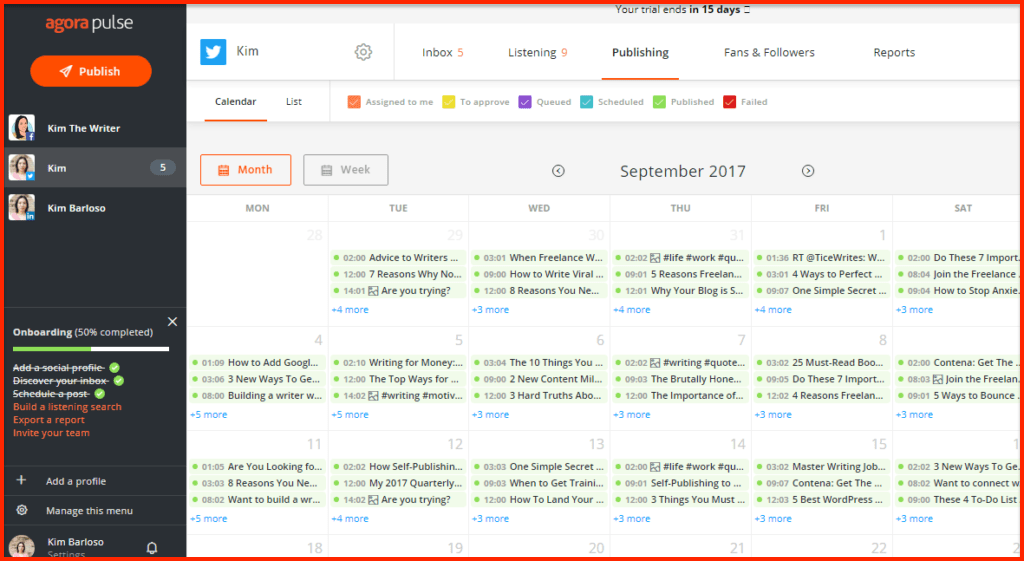Go to previous month with left arrow

[x=558, y=171]
